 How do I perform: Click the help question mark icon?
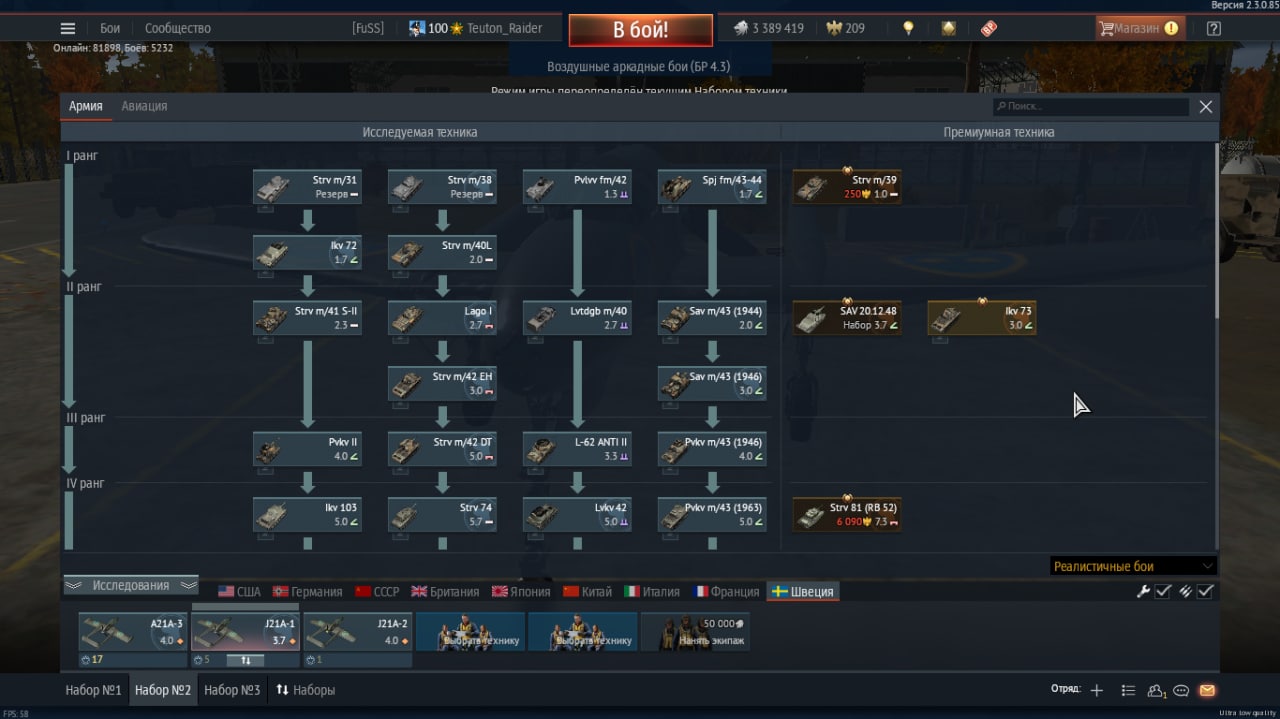pyautogui.click(x=1213, y=28)
